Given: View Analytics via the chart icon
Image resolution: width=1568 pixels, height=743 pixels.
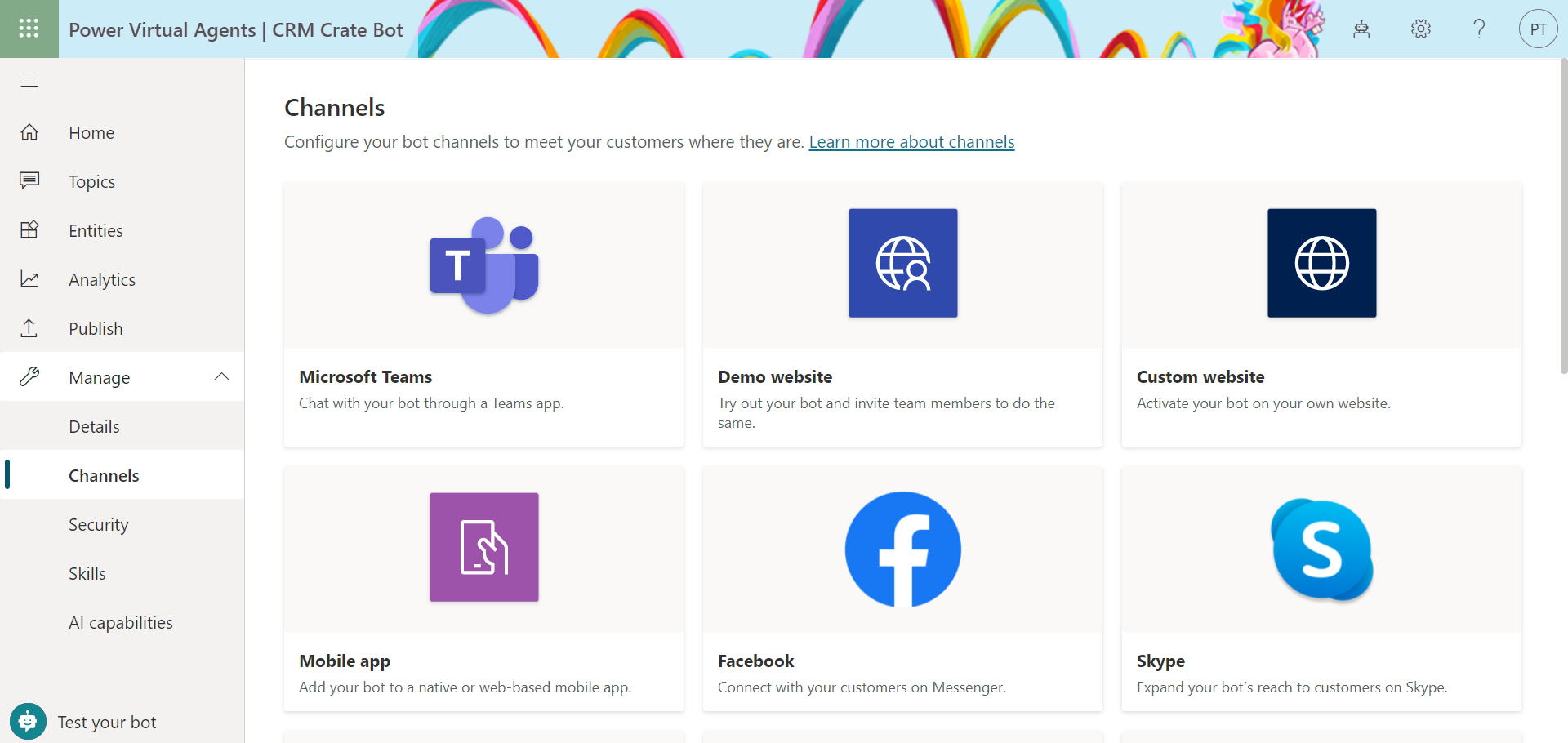Looking at the screenshot, I should (29, 278).
